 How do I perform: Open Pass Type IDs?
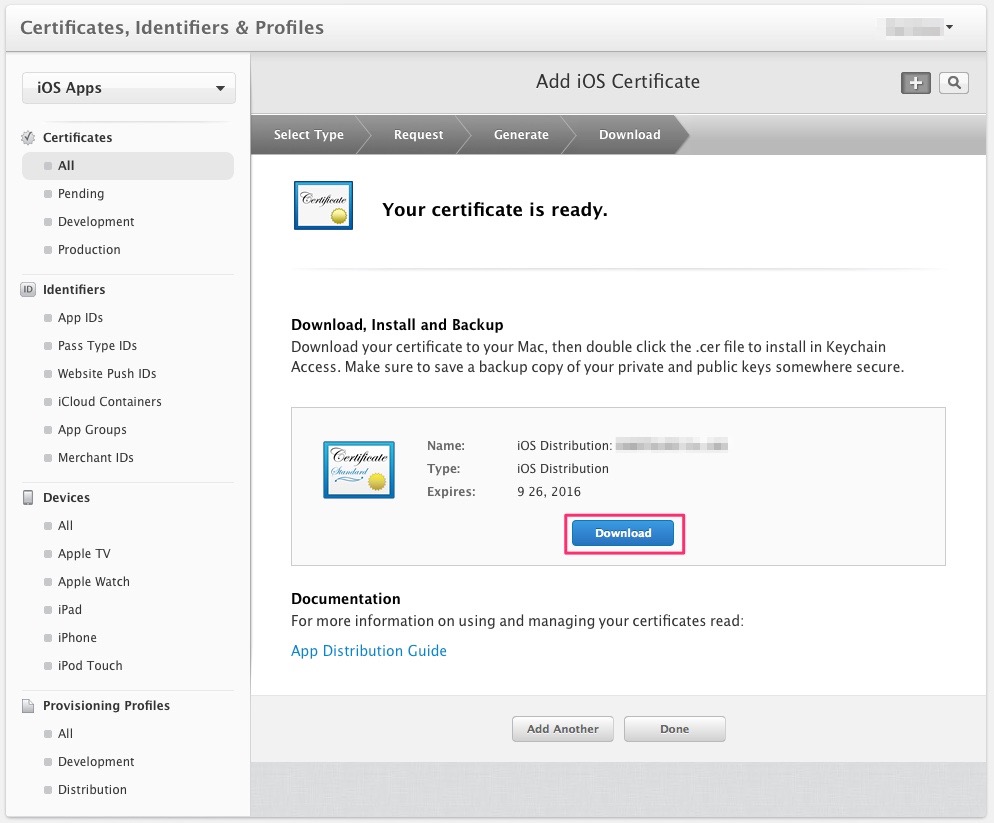tap(97, 346)
